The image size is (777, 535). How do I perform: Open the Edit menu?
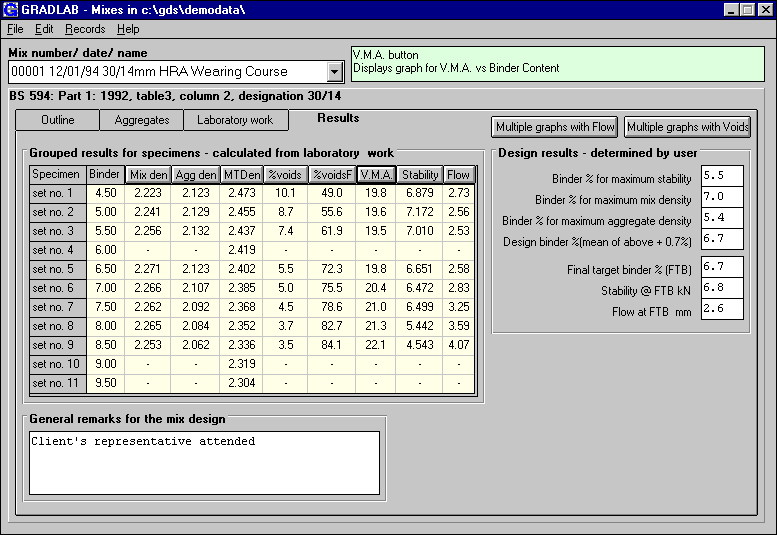click(x=44, y=29)
